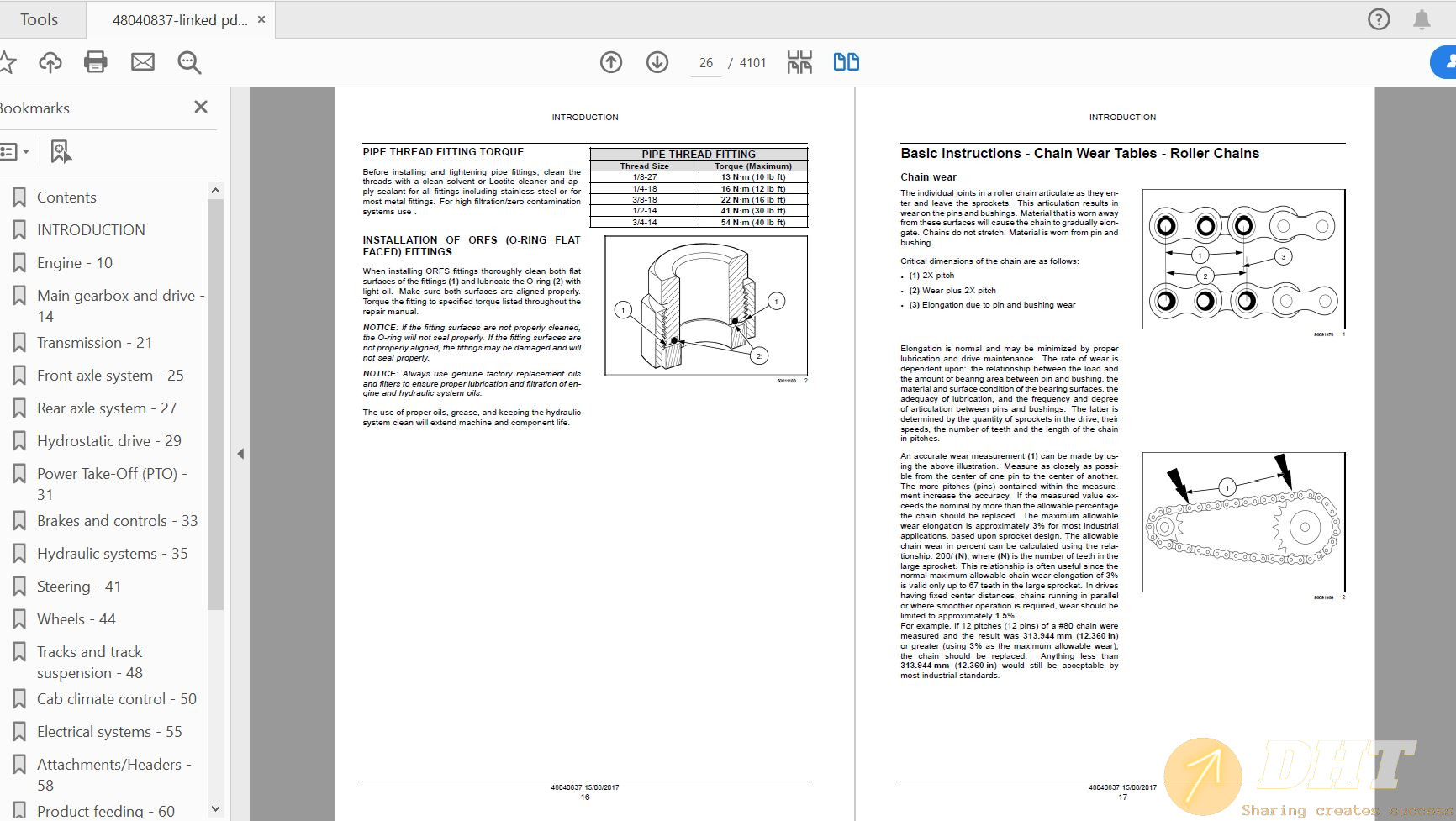
Task: Click the bookmarks panel scrollbar thumb
Action: click(215, 405)
